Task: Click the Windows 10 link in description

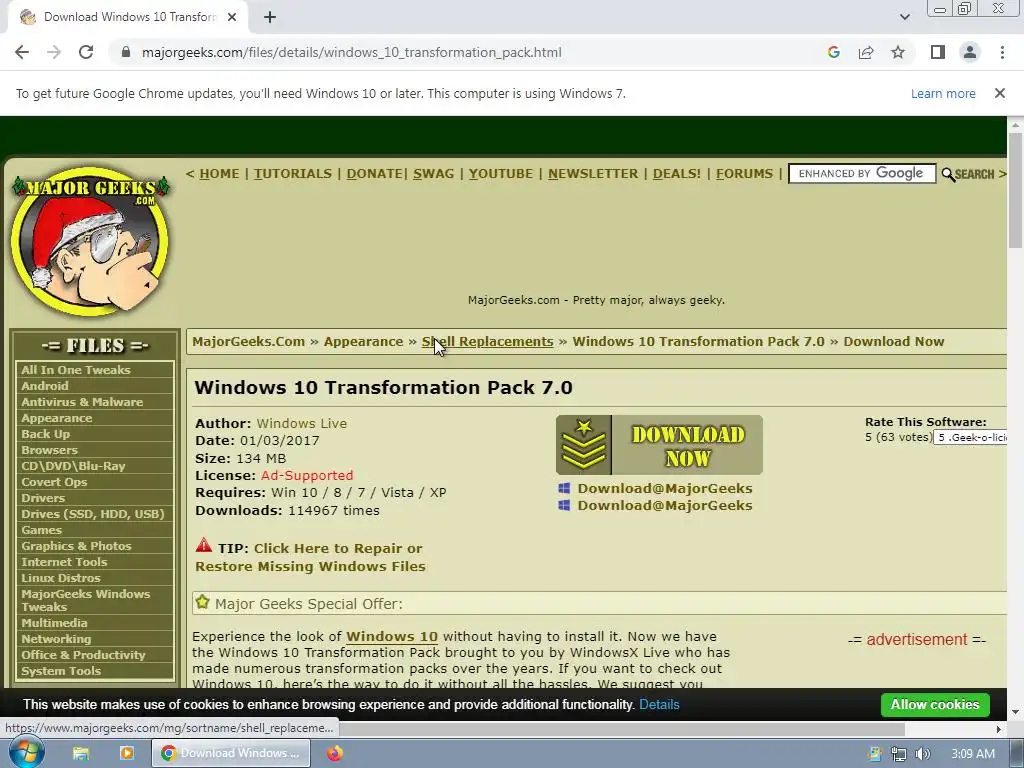Action: [x=392, y=637]
